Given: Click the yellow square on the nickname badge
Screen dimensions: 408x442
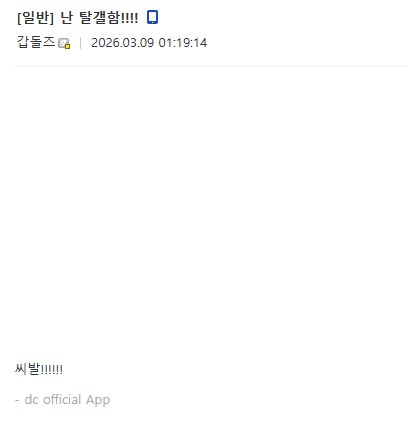Looking at the screenshot, I should point(67,46).
